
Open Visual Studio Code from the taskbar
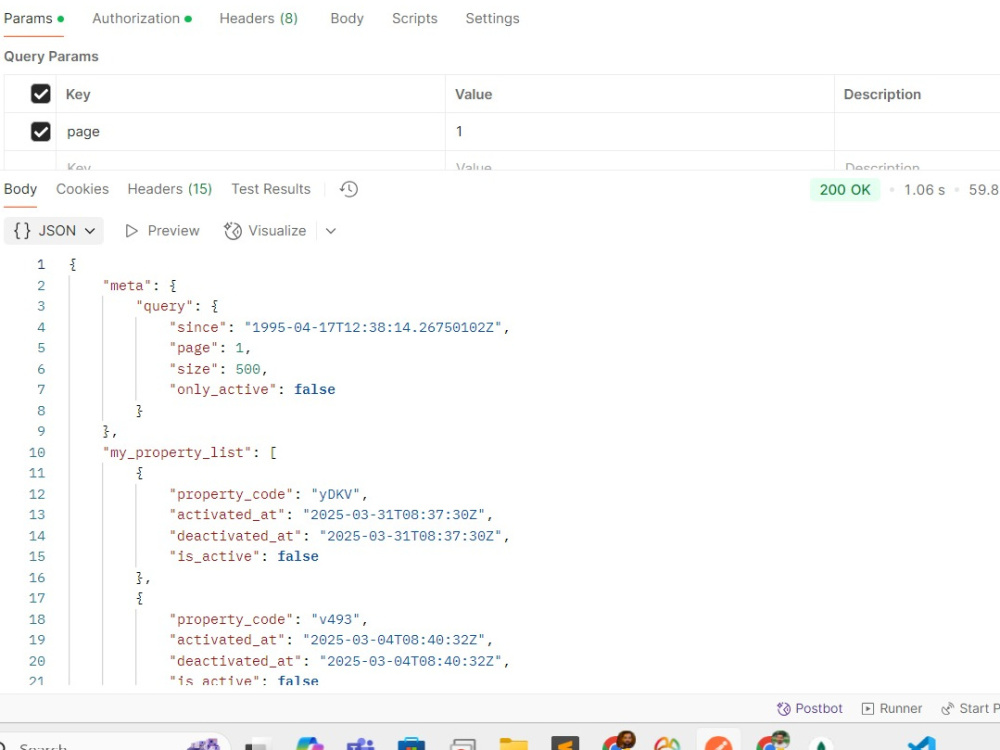click(922, 744)
